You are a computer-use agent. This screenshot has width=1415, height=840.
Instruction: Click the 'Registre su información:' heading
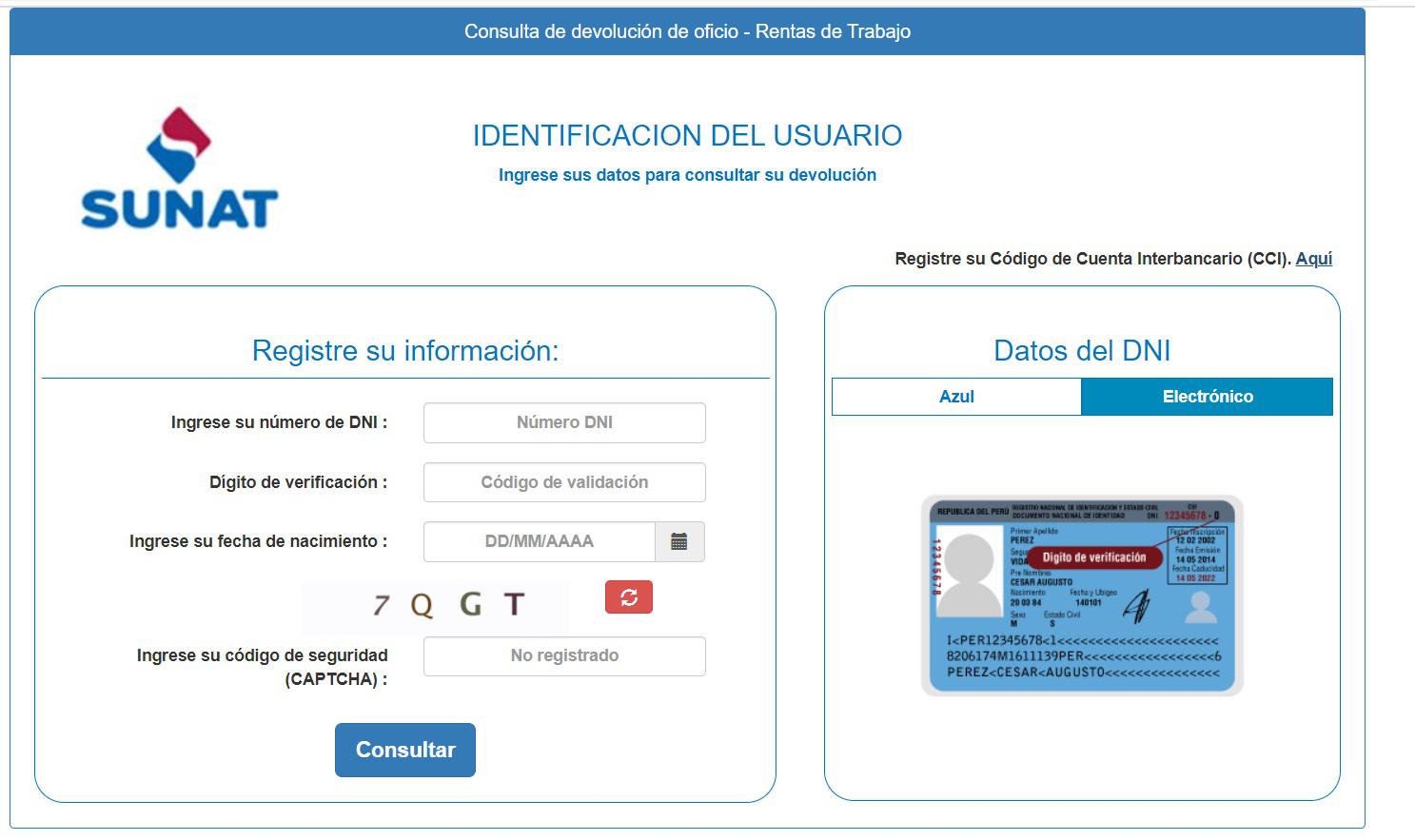pos(405,350)
